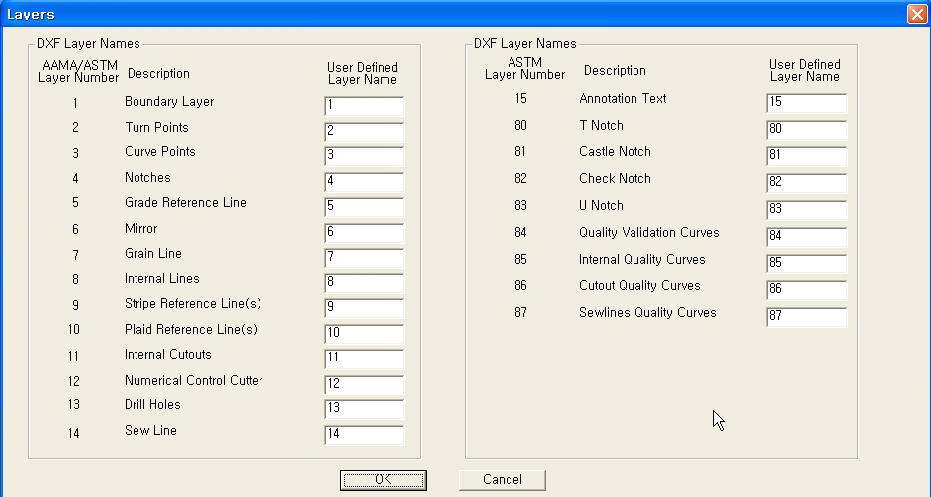Click the 'Numerical Control Cutter' description text
The width and height of the screenshot is (931, 497).
[x=194, y=381]
